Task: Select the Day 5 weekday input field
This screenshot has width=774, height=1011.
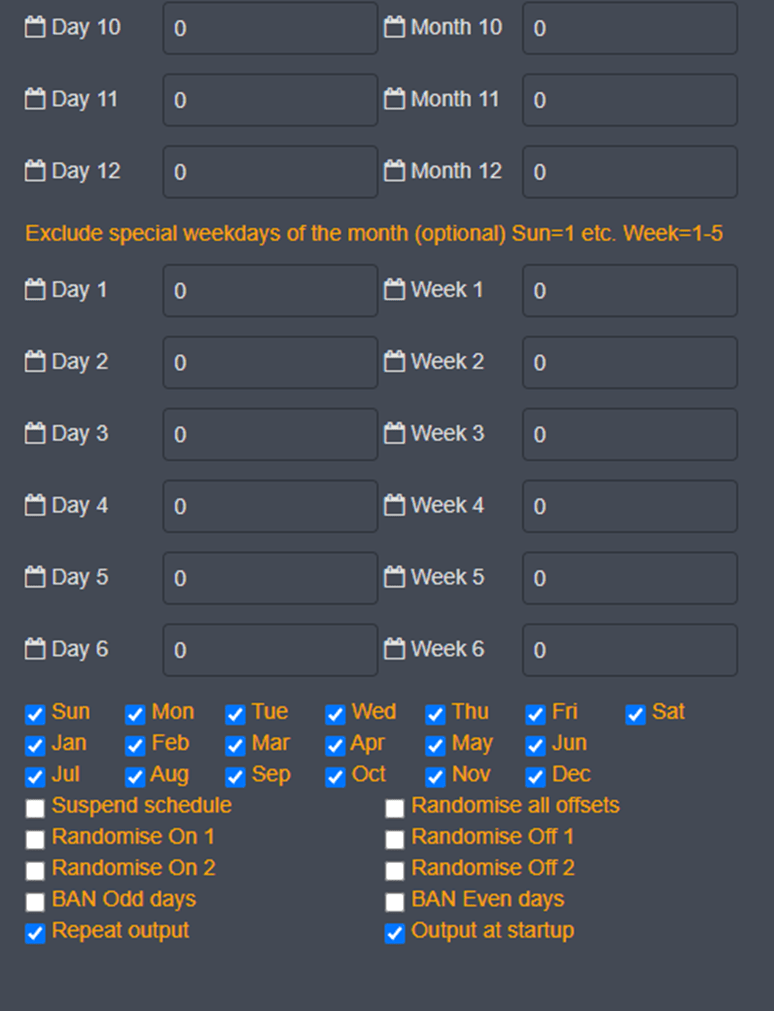Action: point(270,578)
